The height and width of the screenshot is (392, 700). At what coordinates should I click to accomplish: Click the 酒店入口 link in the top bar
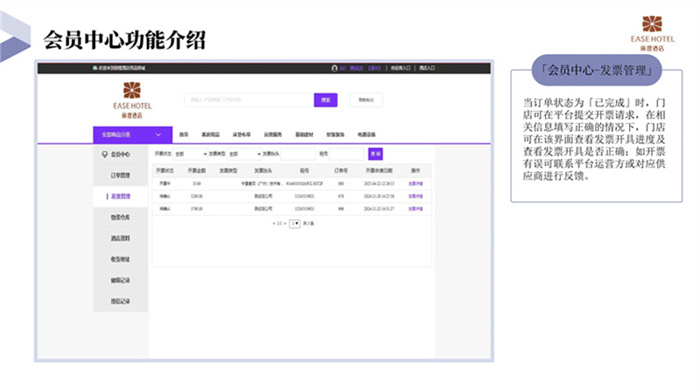click(427, 68)
